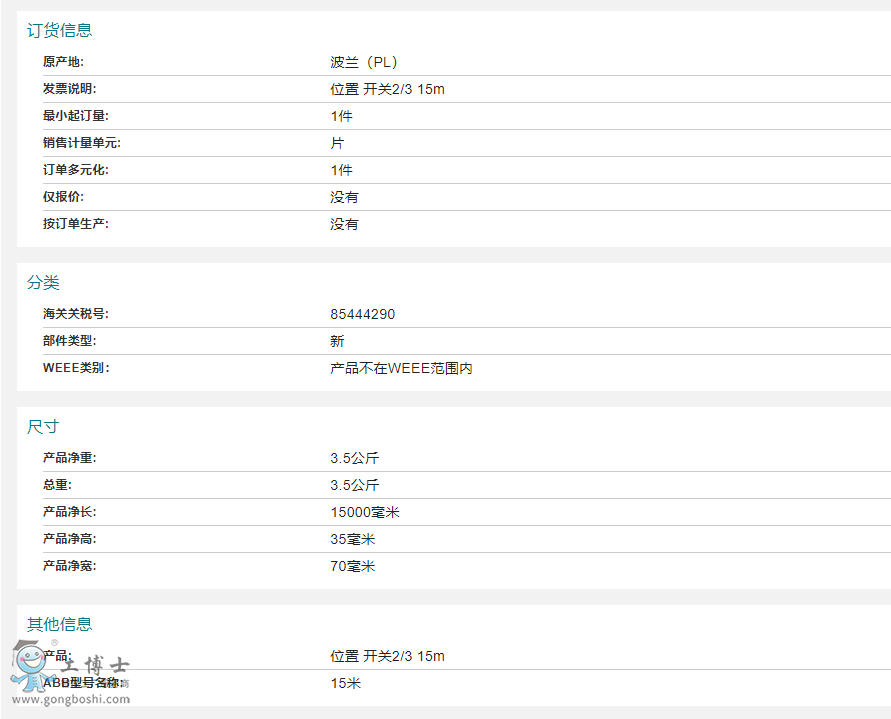Click the 按订单生产 value 没有
The width and height of the screenshot is (891, 719).
tap(345, 223)
